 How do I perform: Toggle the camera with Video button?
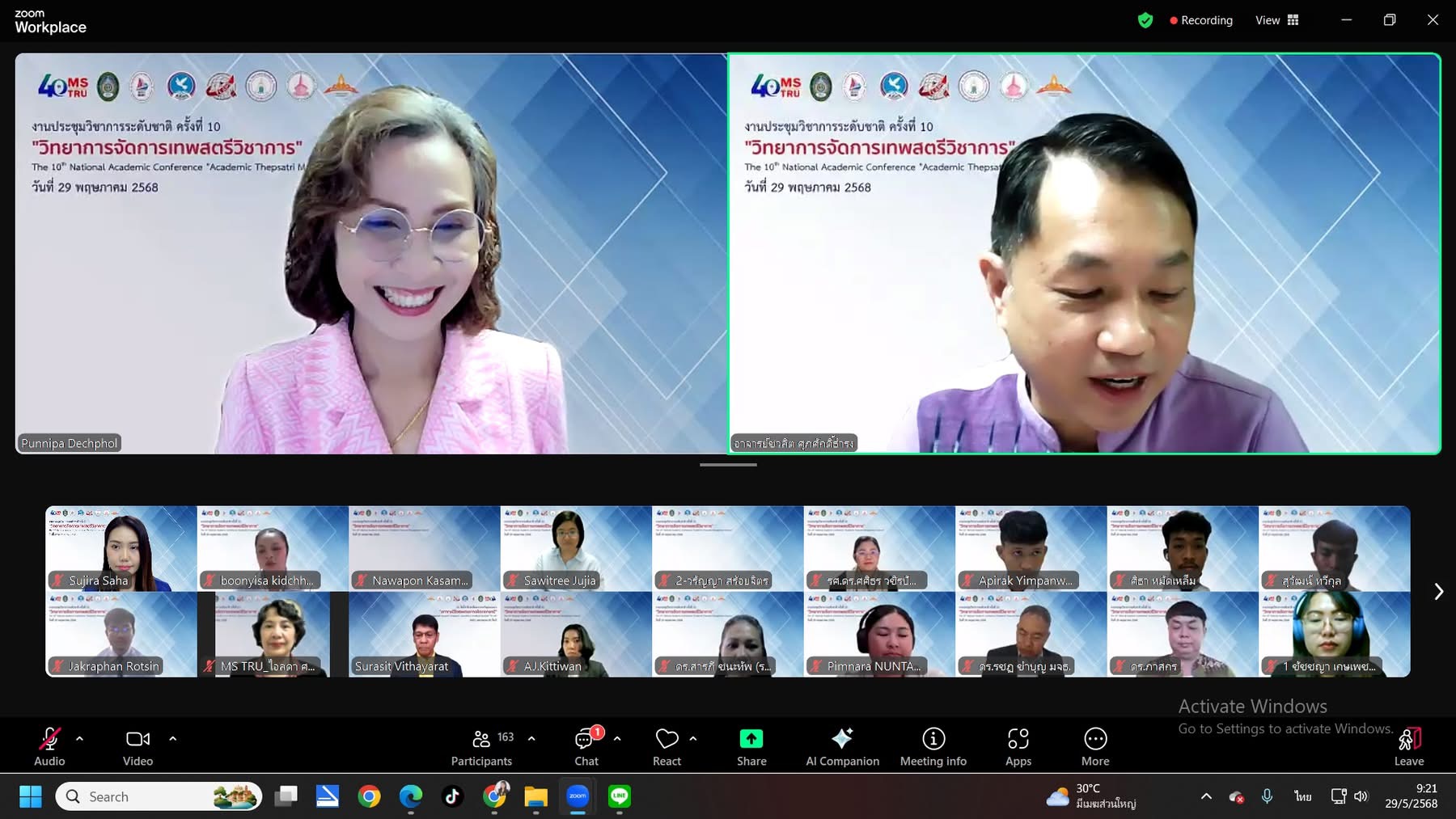coord(138,747)
